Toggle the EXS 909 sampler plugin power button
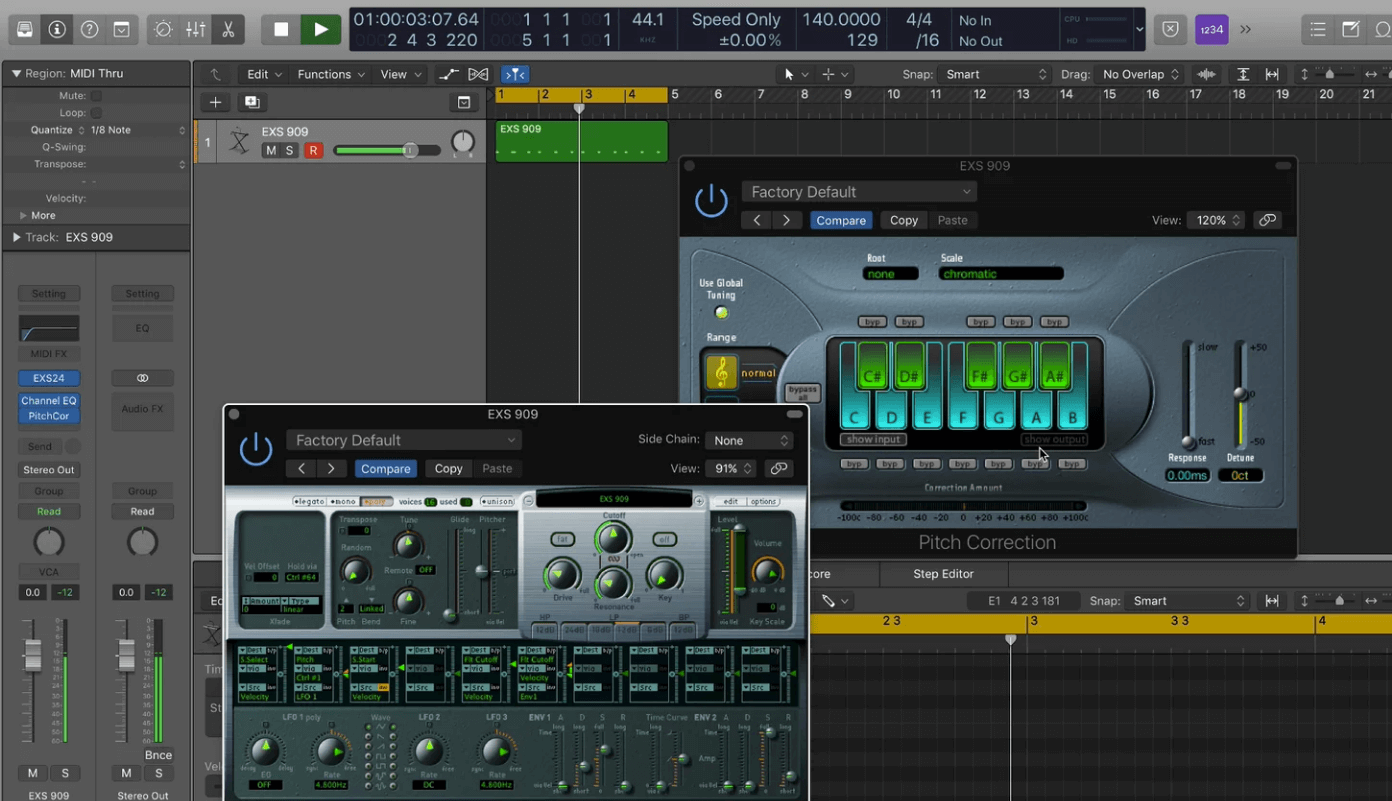Viewport: 1392px width, 801px height. (256, 449)
